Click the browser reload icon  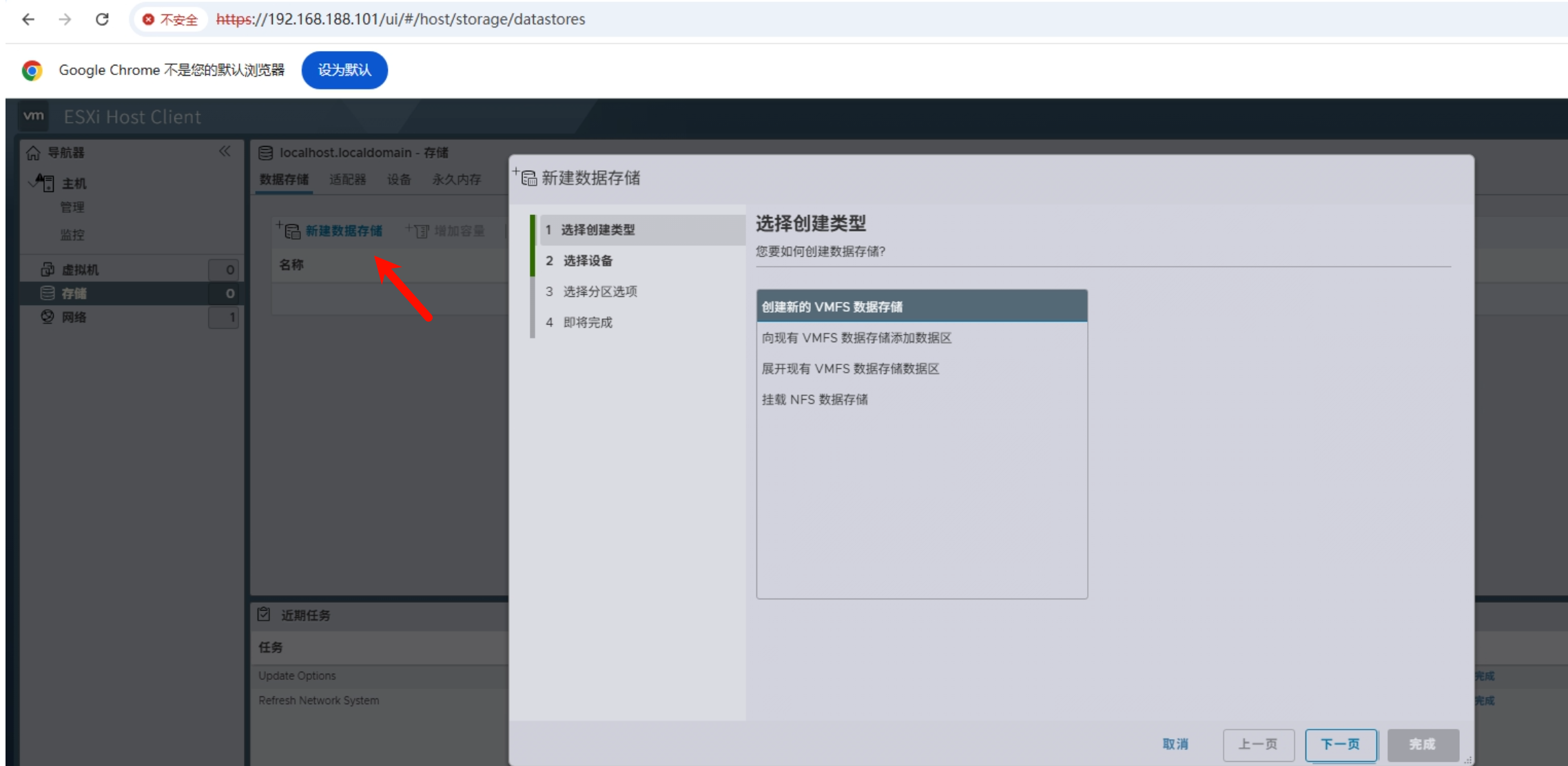(x=102, y=19)
